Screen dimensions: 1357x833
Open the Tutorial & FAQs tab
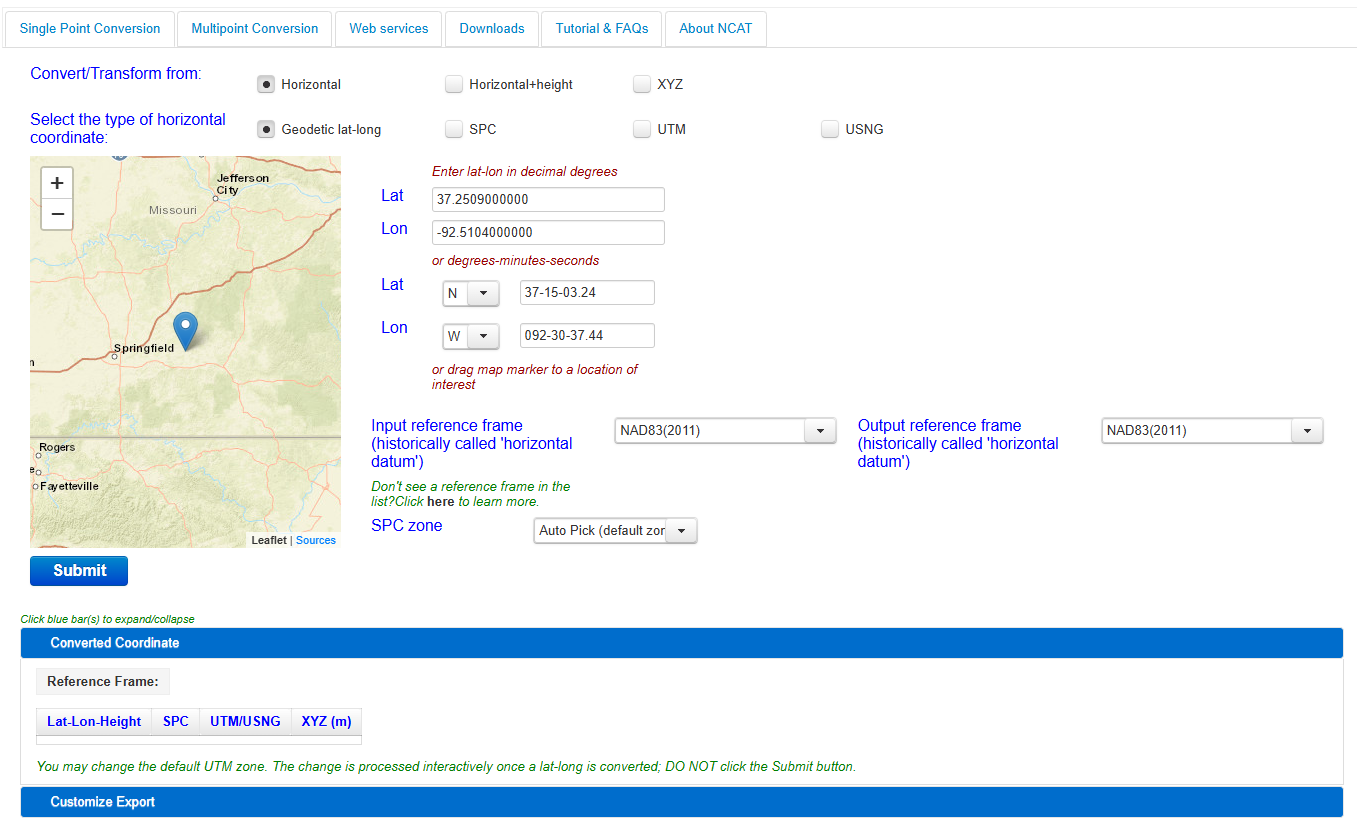pos(602,29)
